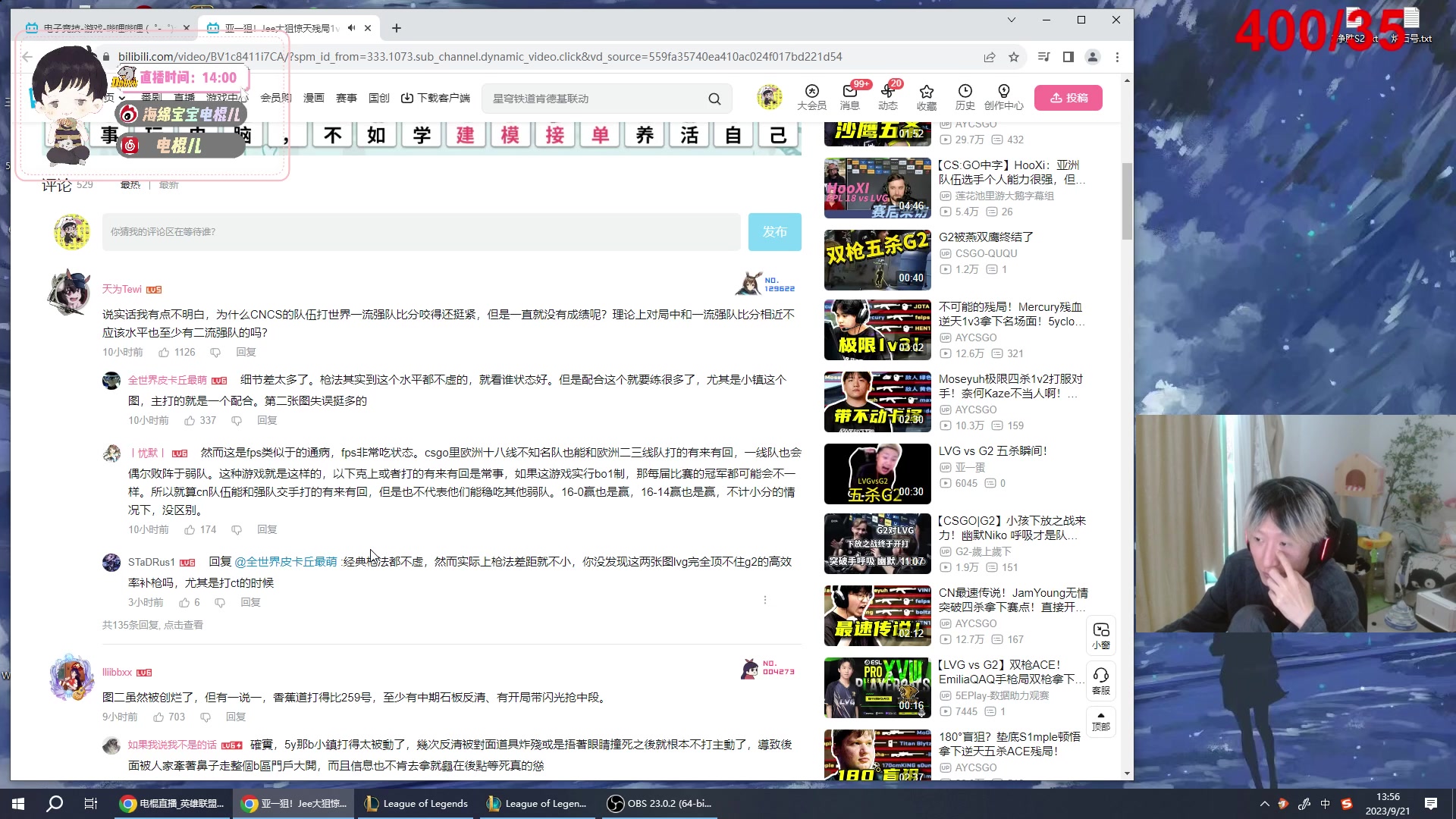
Task: Open the user profile lliibbxx
Action: [x=117, y=673]
